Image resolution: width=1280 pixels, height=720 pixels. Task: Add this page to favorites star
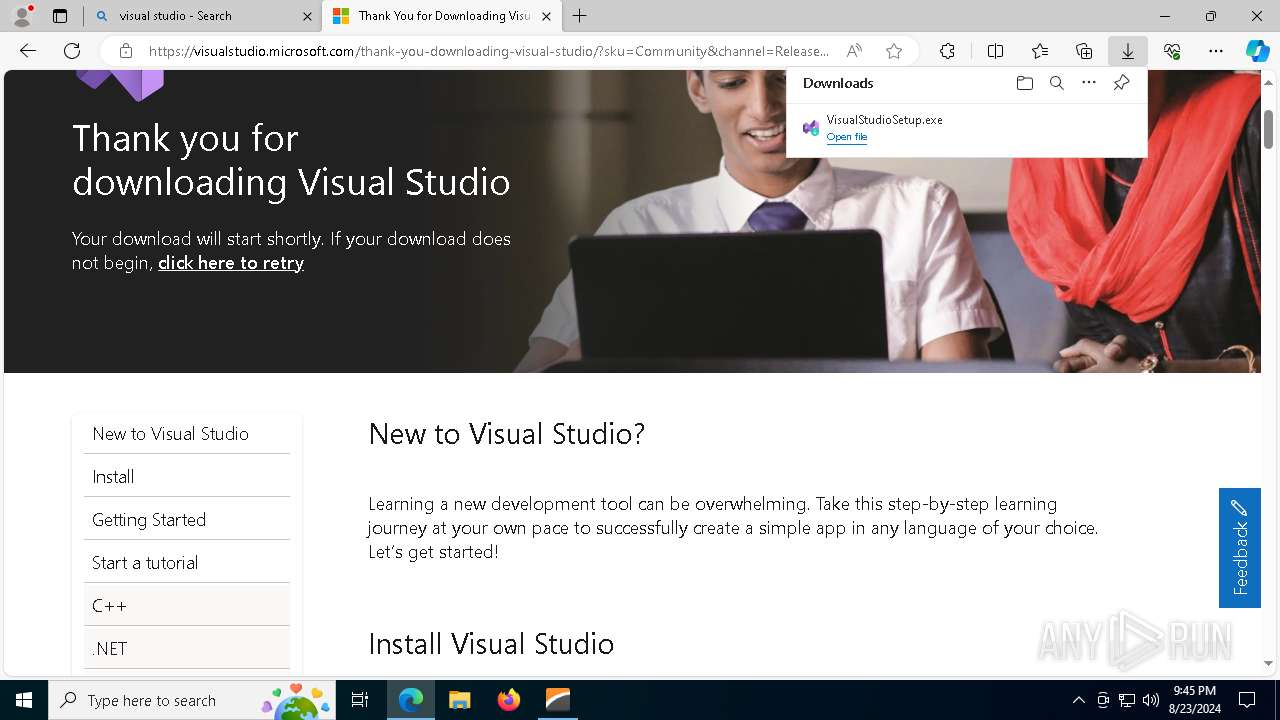click(x=894, y=51)
